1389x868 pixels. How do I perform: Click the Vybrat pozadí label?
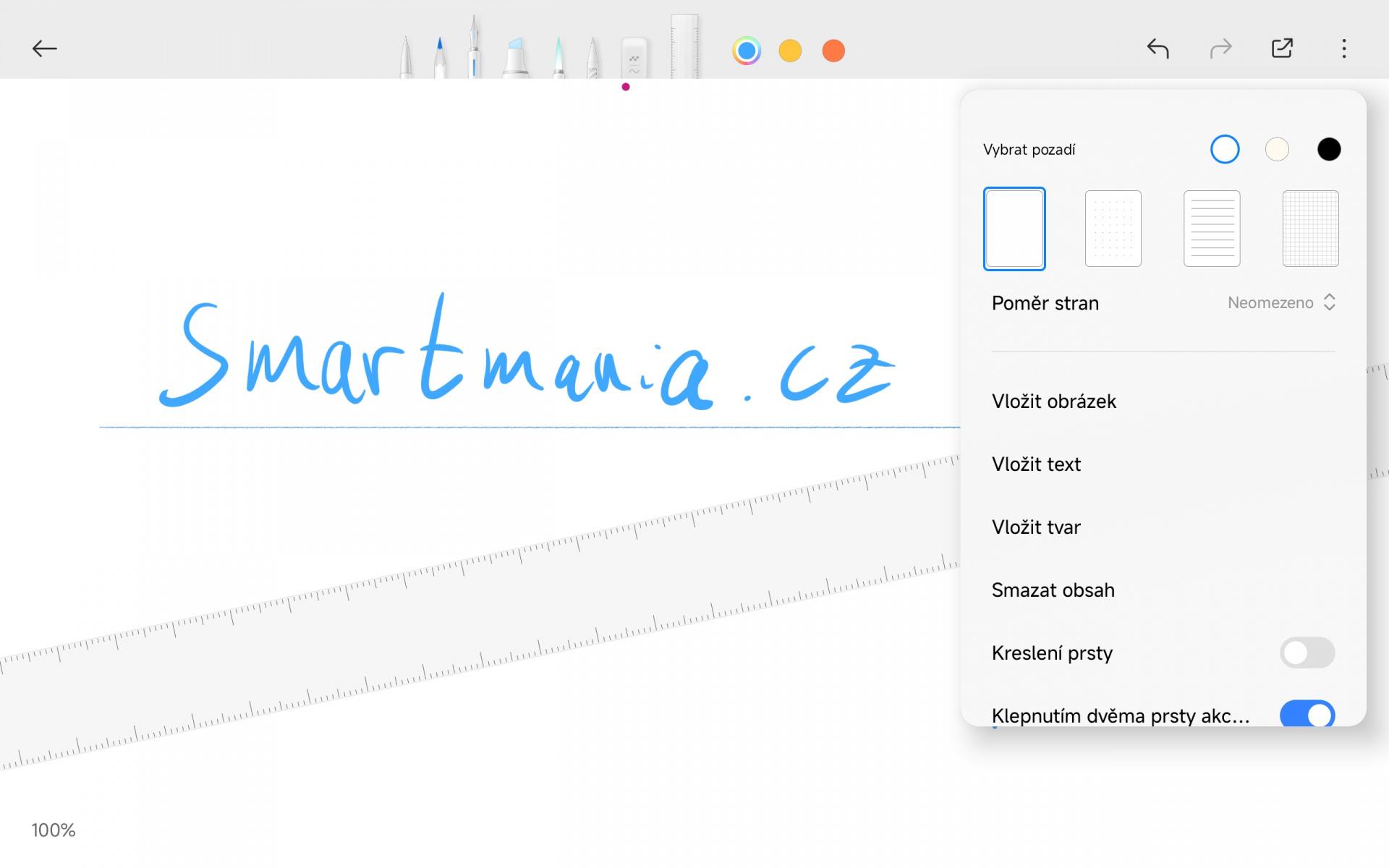tap(1029, 150)
